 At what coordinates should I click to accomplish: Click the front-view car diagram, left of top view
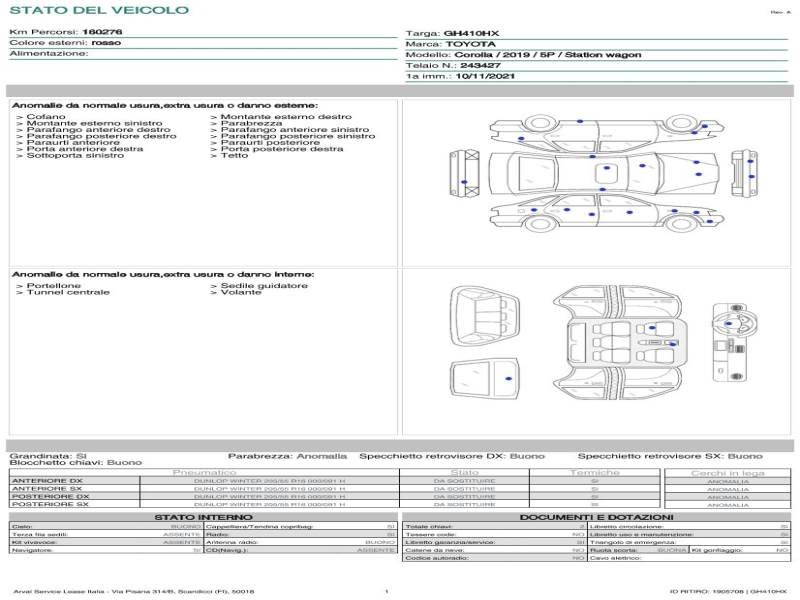(466, 170)
